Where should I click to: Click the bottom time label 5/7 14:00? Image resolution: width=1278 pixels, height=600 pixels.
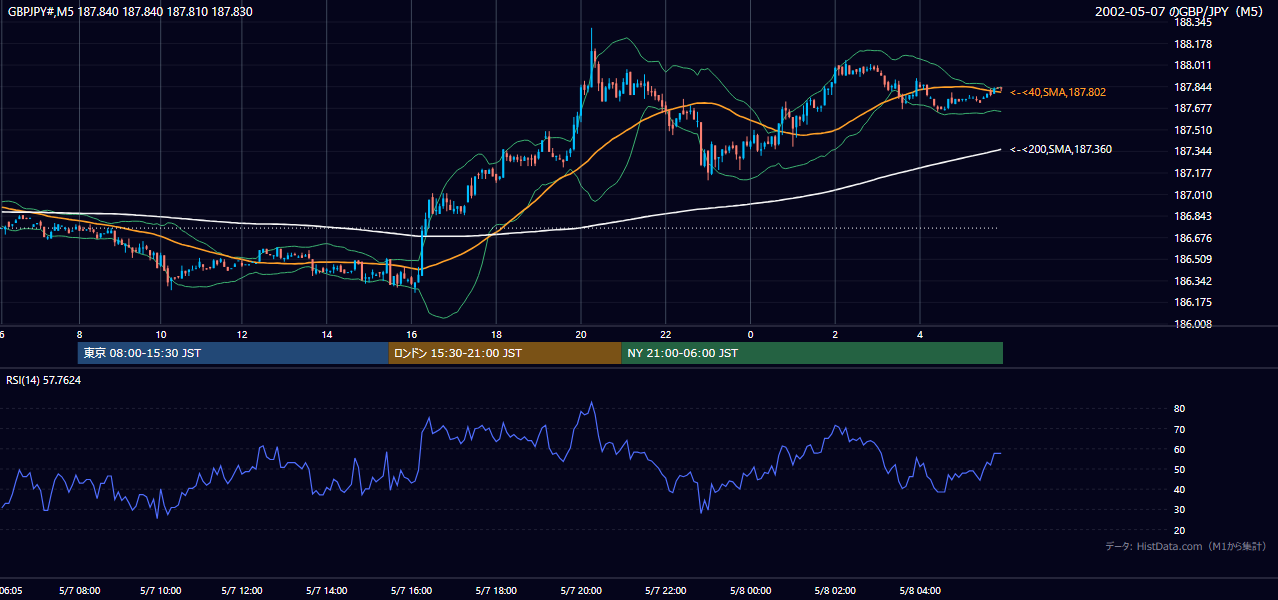328,591
